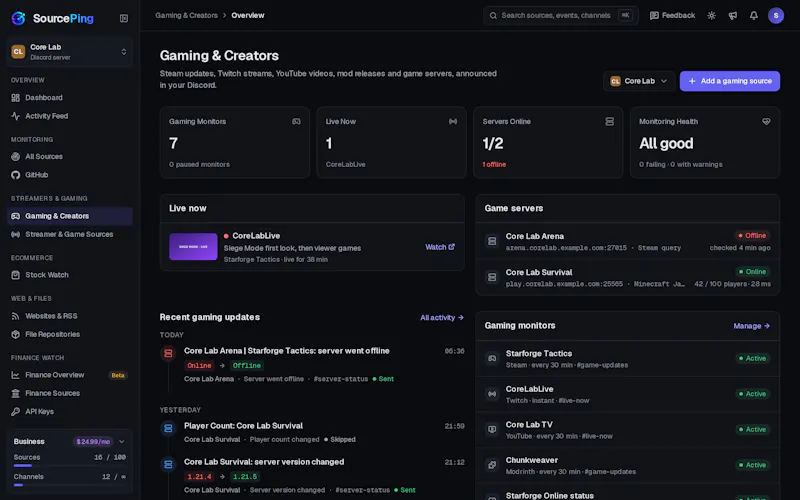
Task: Focus the search sources input field
Action: [561, 15]
